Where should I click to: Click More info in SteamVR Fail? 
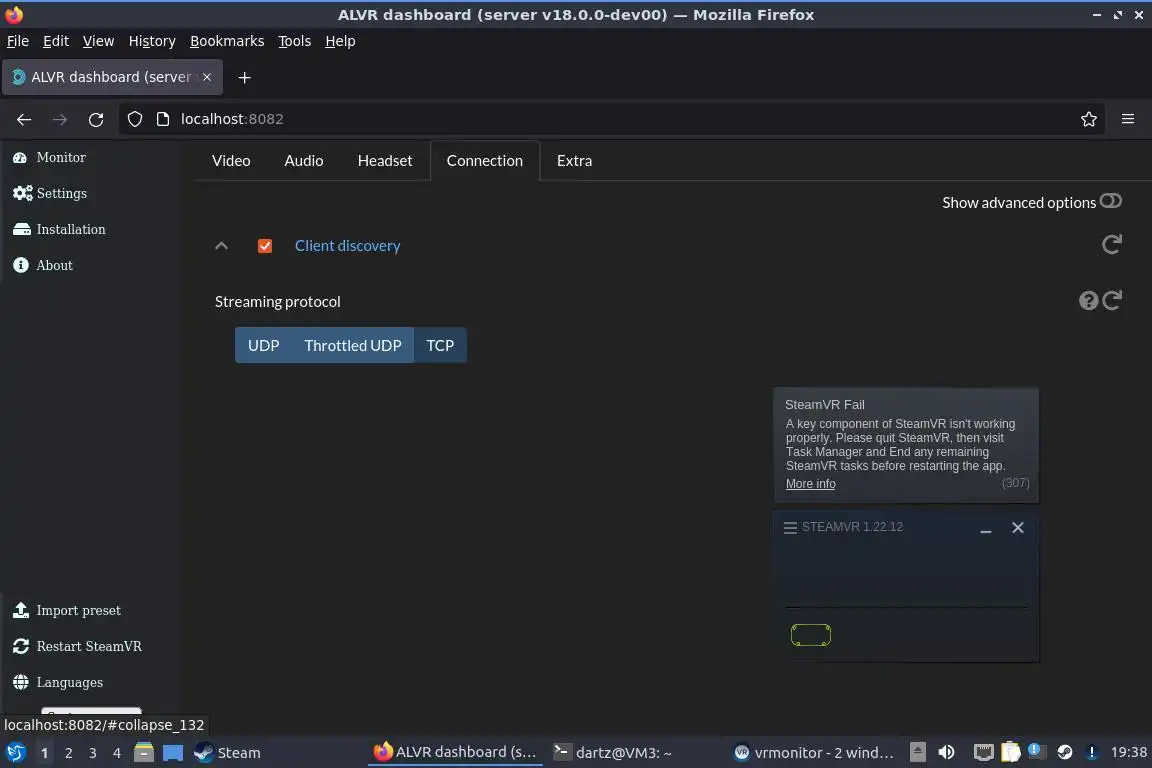tap(810, 484)
